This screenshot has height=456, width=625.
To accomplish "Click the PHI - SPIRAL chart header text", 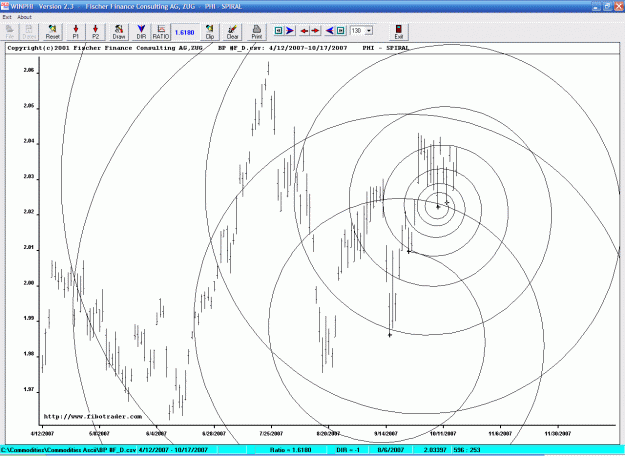I will [x=386, y=48].
